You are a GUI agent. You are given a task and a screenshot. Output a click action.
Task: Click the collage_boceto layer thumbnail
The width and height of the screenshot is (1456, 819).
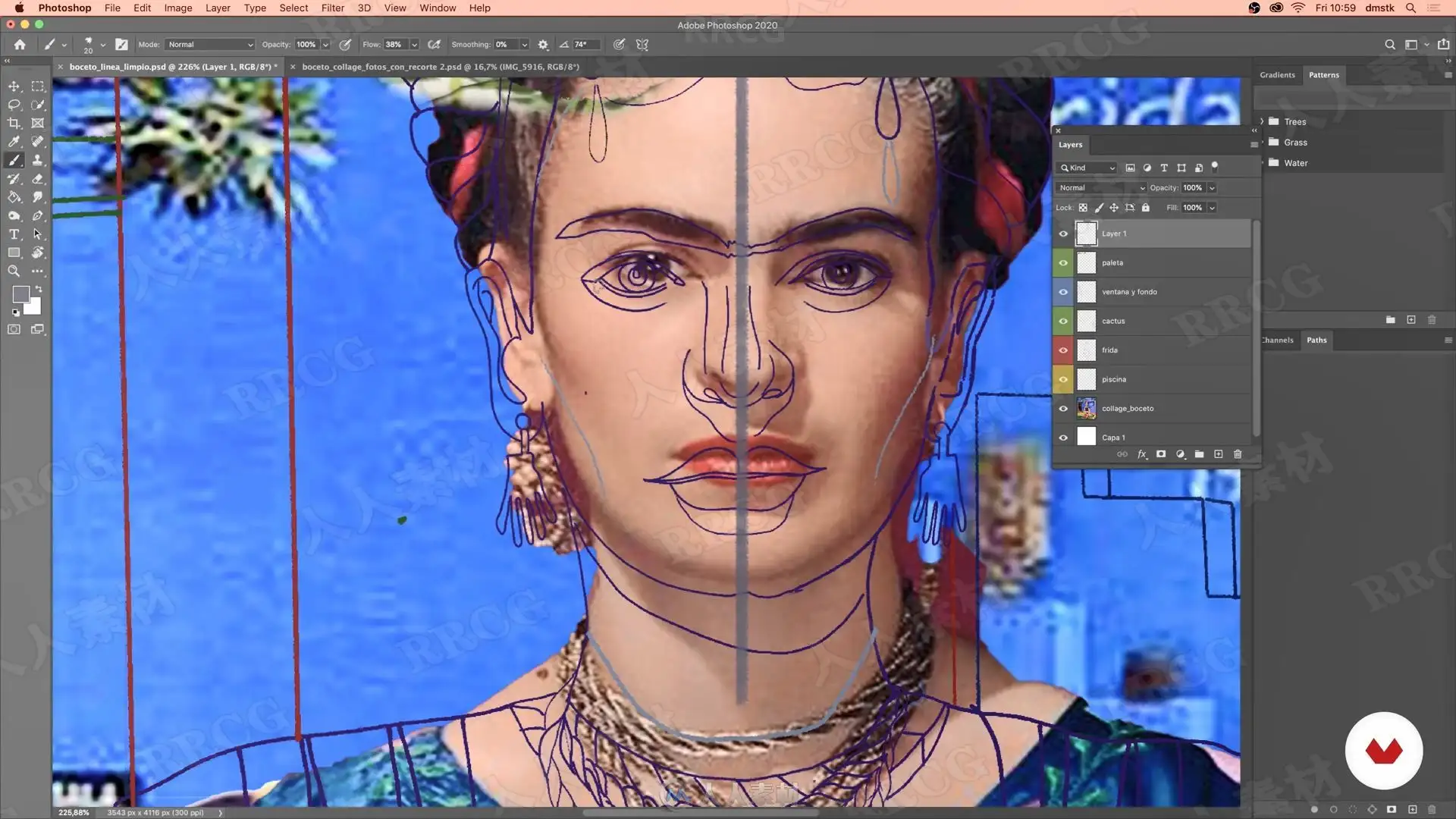[1086, 409]
